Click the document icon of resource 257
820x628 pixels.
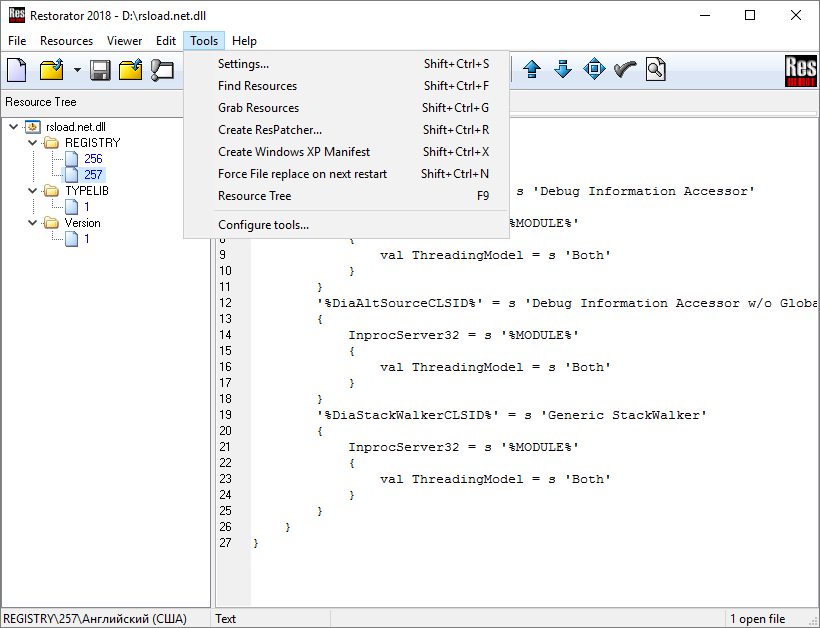[x=71, y=175]
